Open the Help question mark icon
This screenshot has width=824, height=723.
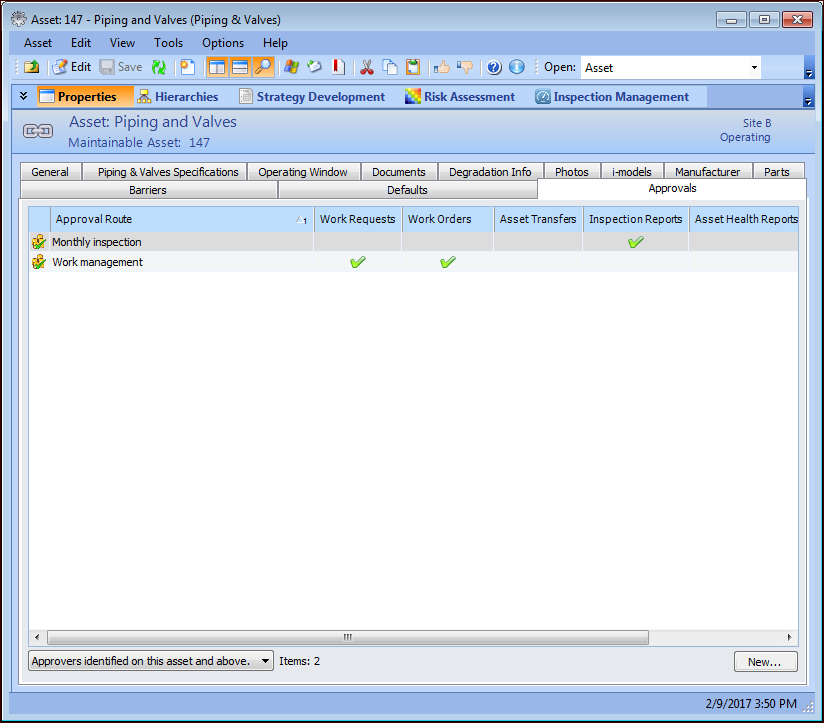point(493,67)
